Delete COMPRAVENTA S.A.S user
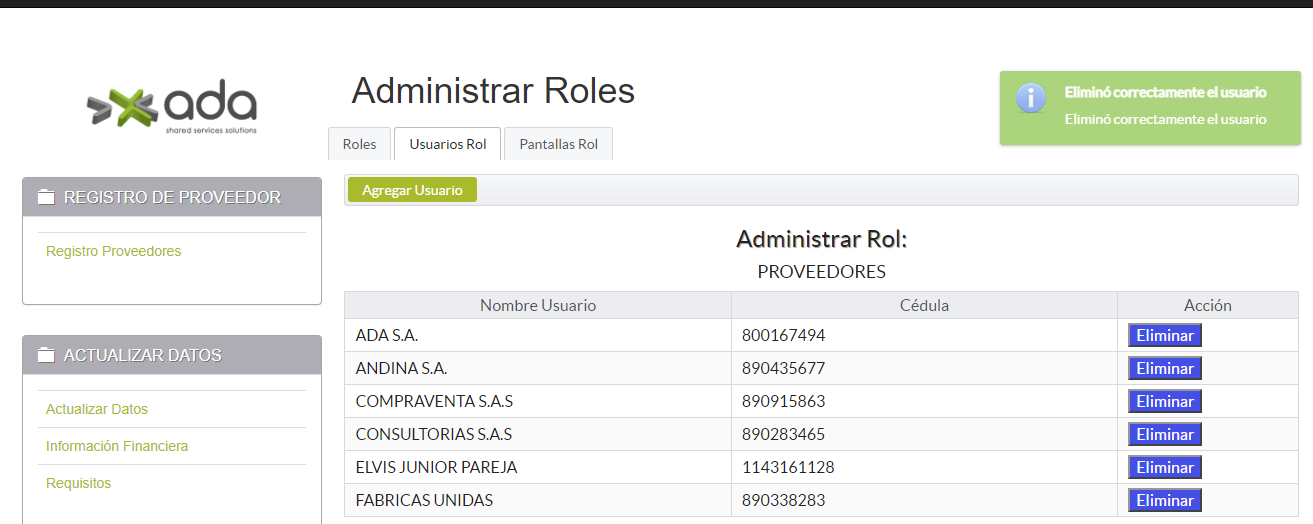This screenshot has height=524, width=1313. (1164, 401)
